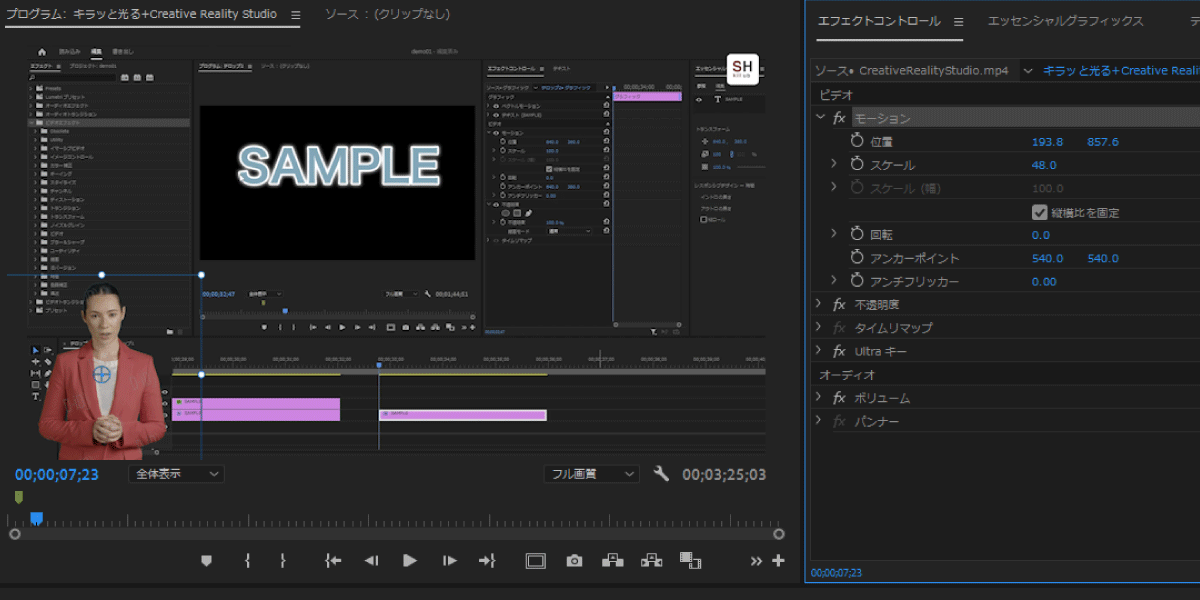Expand the Ultra キー effect section
The height and width of the screenshot is (600, 1200).
[819, 351]
